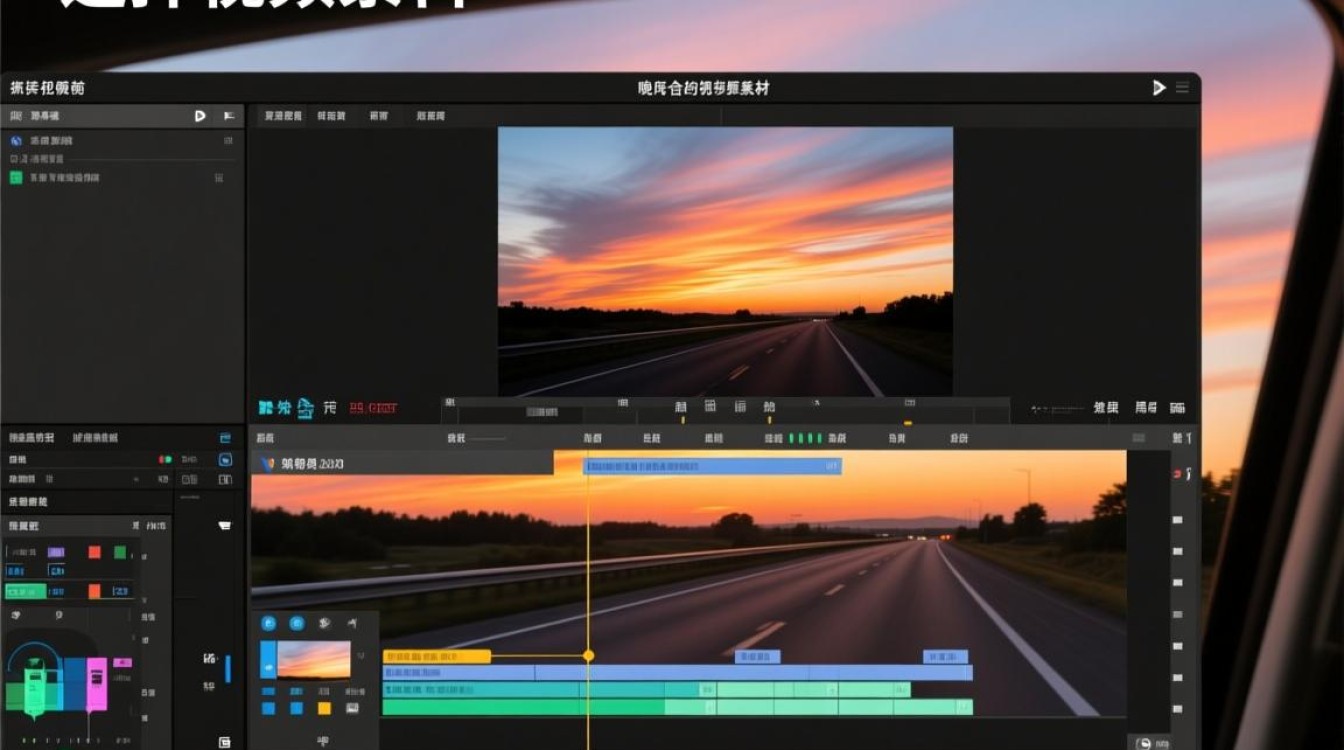Select the small blue clip near the timeline's right end
Viewport: 1344px width, 750px height.
click(945, 657)
